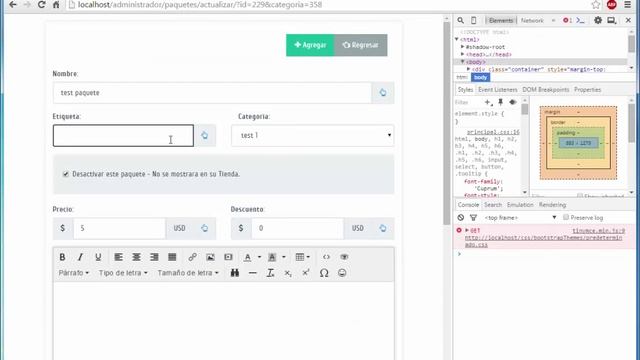
Task: Toggle bold in the editor toolbar
Action: click(x=62, y=257)
